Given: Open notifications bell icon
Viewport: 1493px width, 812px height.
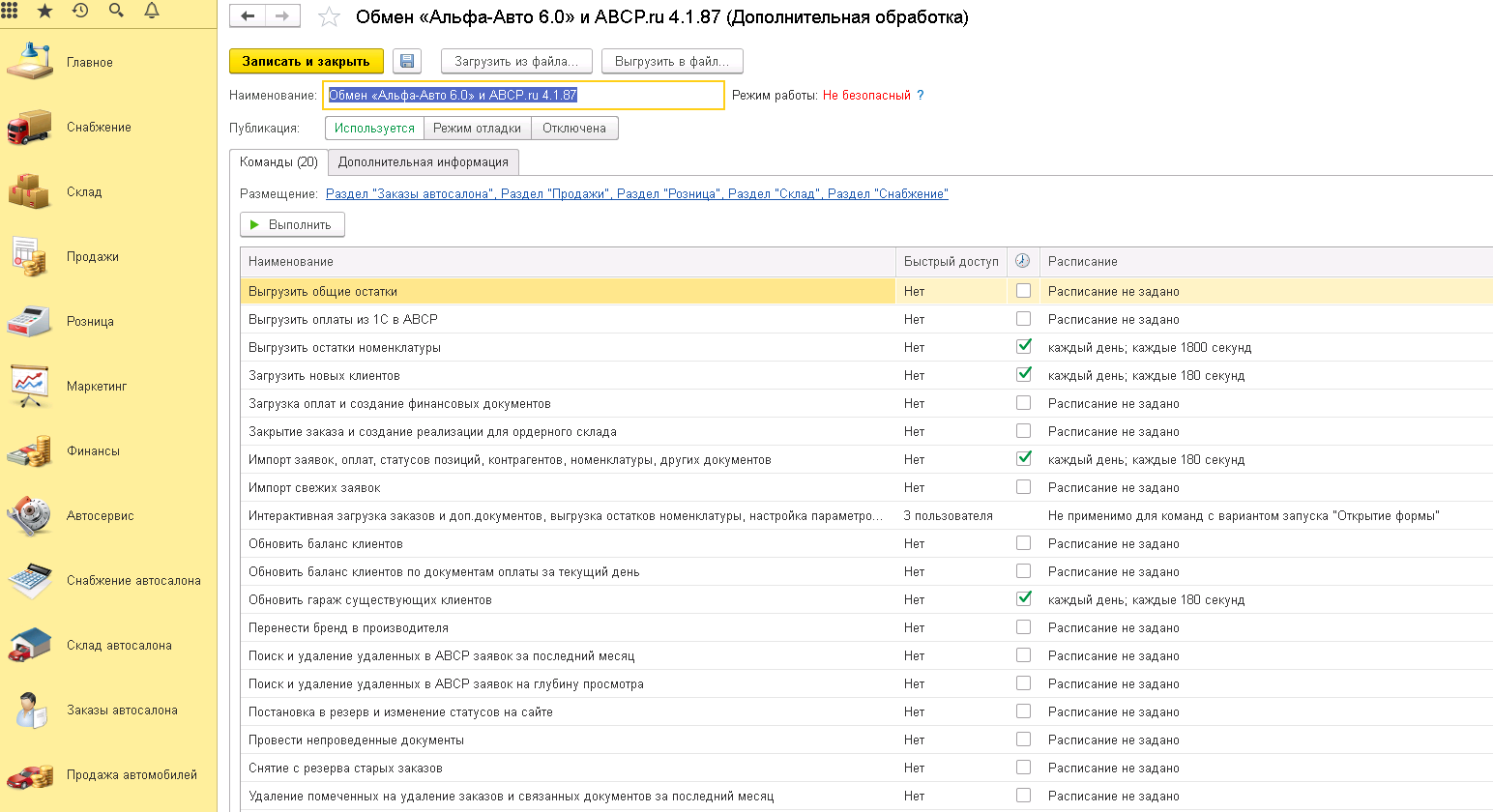Looking at the screenshot, I should (152, 11).
